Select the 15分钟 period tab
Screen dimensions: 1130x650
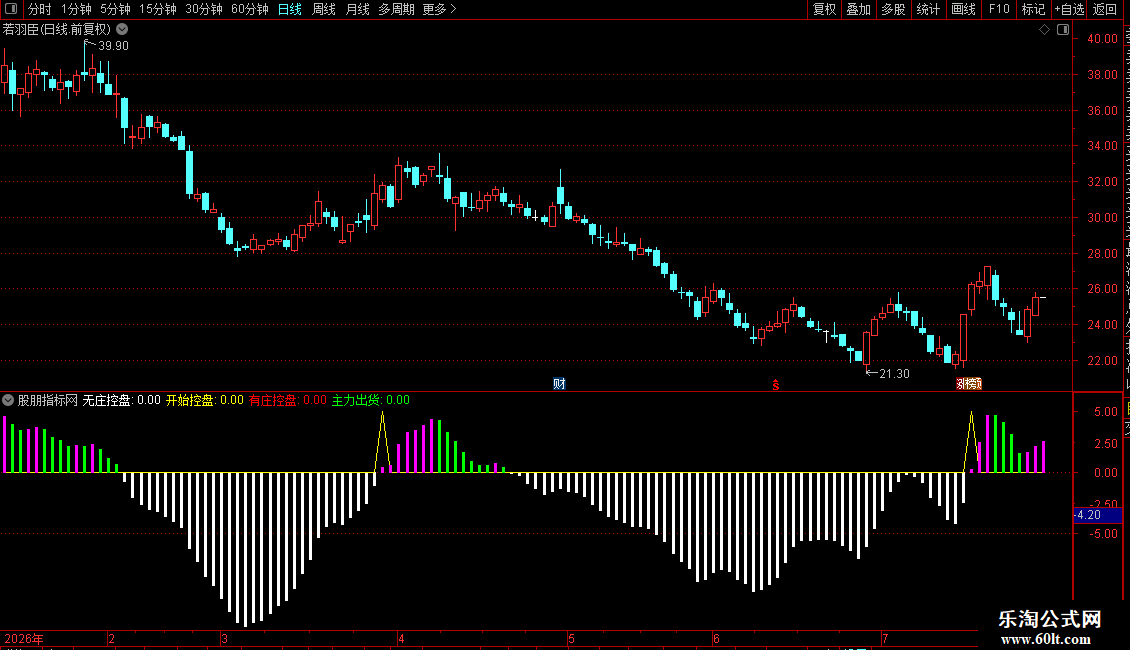[157, 9]
